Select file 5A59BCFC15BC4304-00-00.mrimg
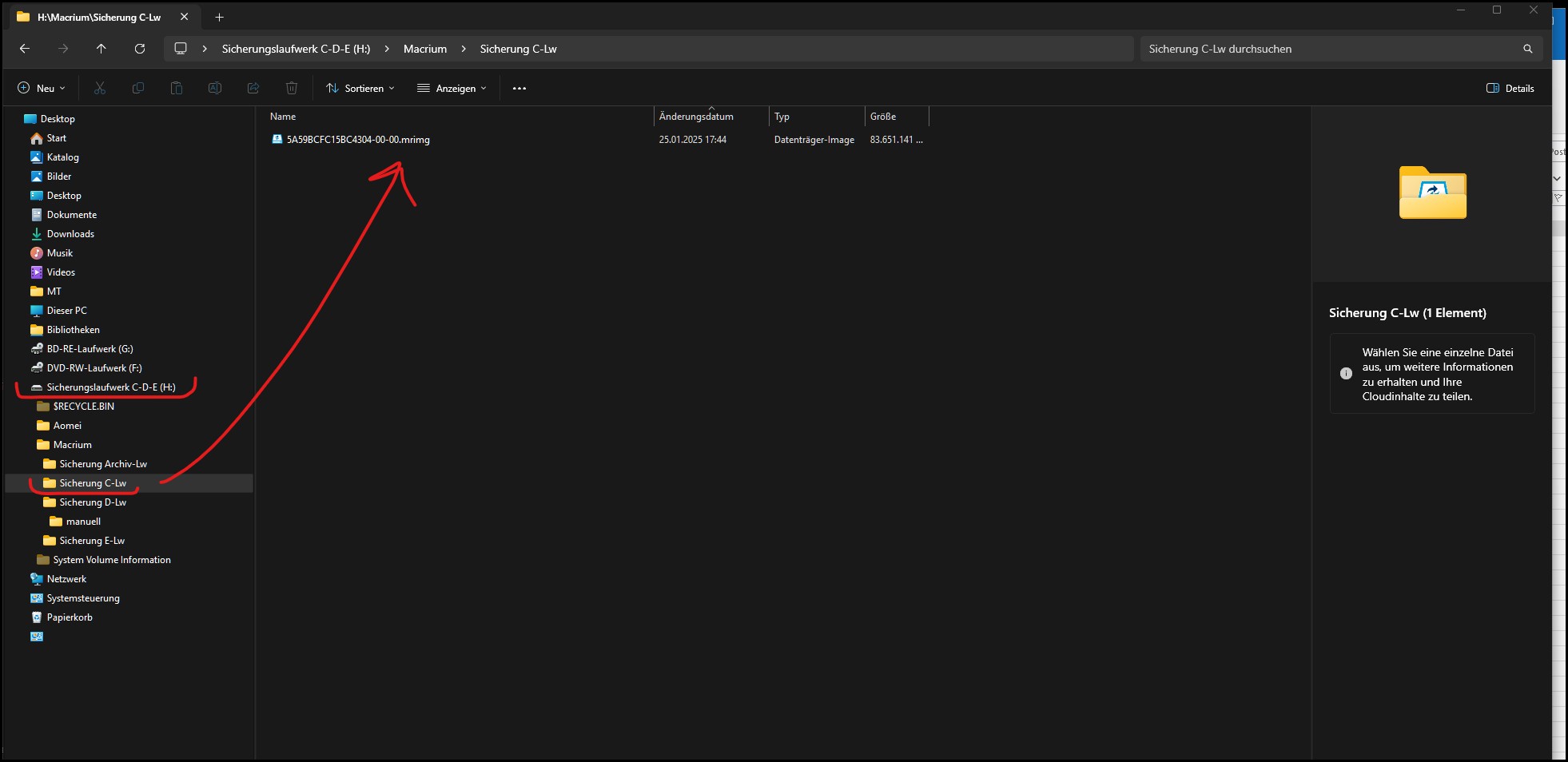 [x=358, y=140]
